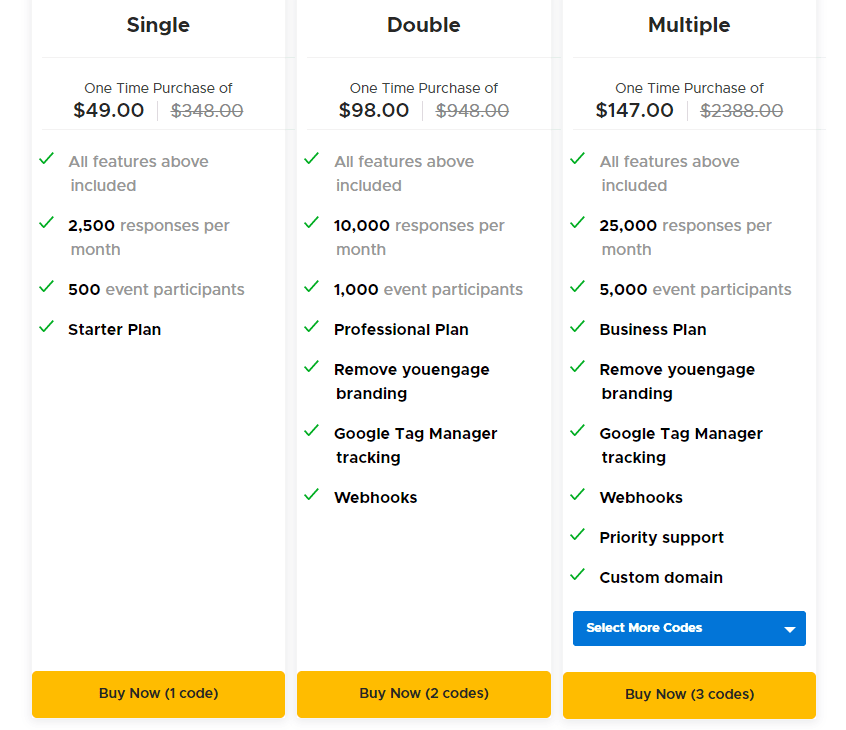Select the Single plan heading
The image size is (846, 730).
158,25
